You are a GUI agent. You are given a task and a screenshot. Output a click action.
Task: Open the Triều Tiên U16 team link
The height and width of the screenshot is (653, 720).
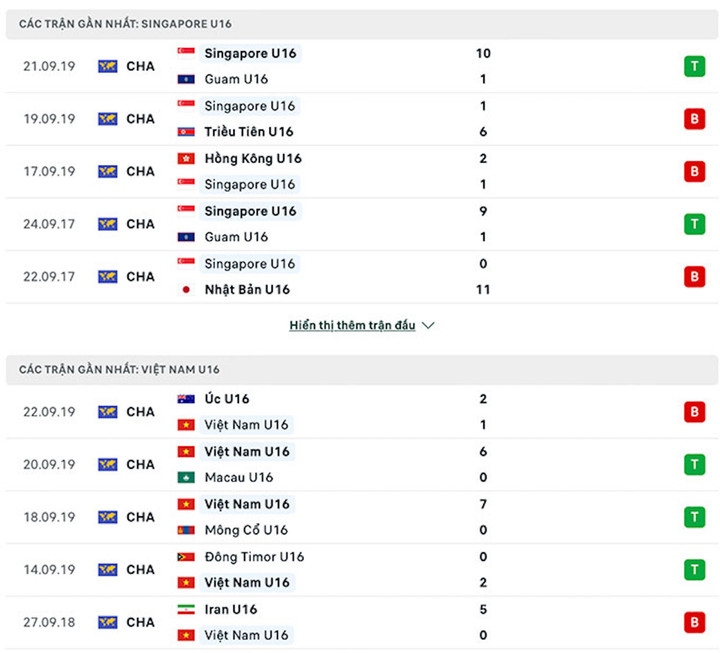pyautogui.click(x=248, y=132)
